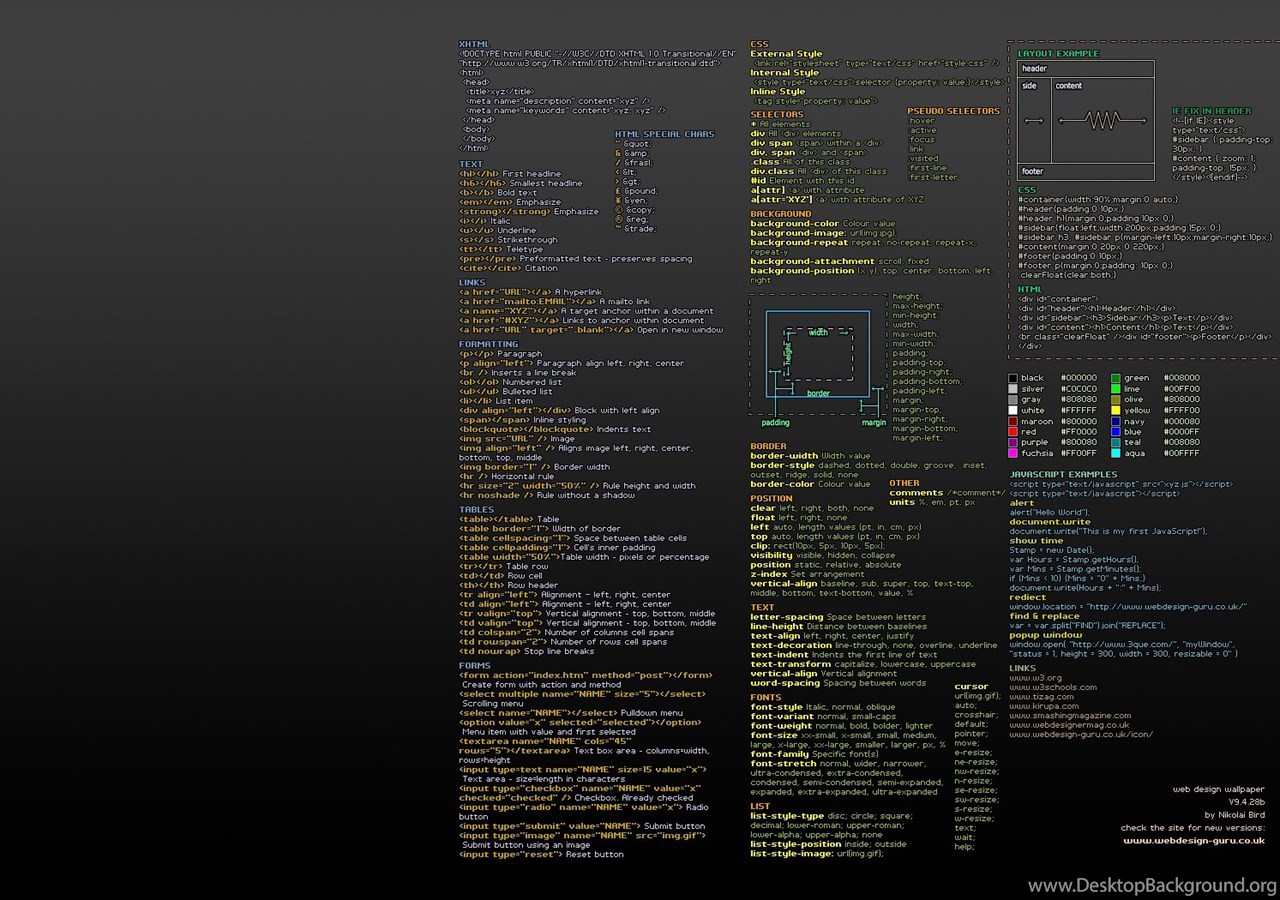This screenshot has height=900, width=1280.
Task: Click the External Style label
Action: point(786,54)
